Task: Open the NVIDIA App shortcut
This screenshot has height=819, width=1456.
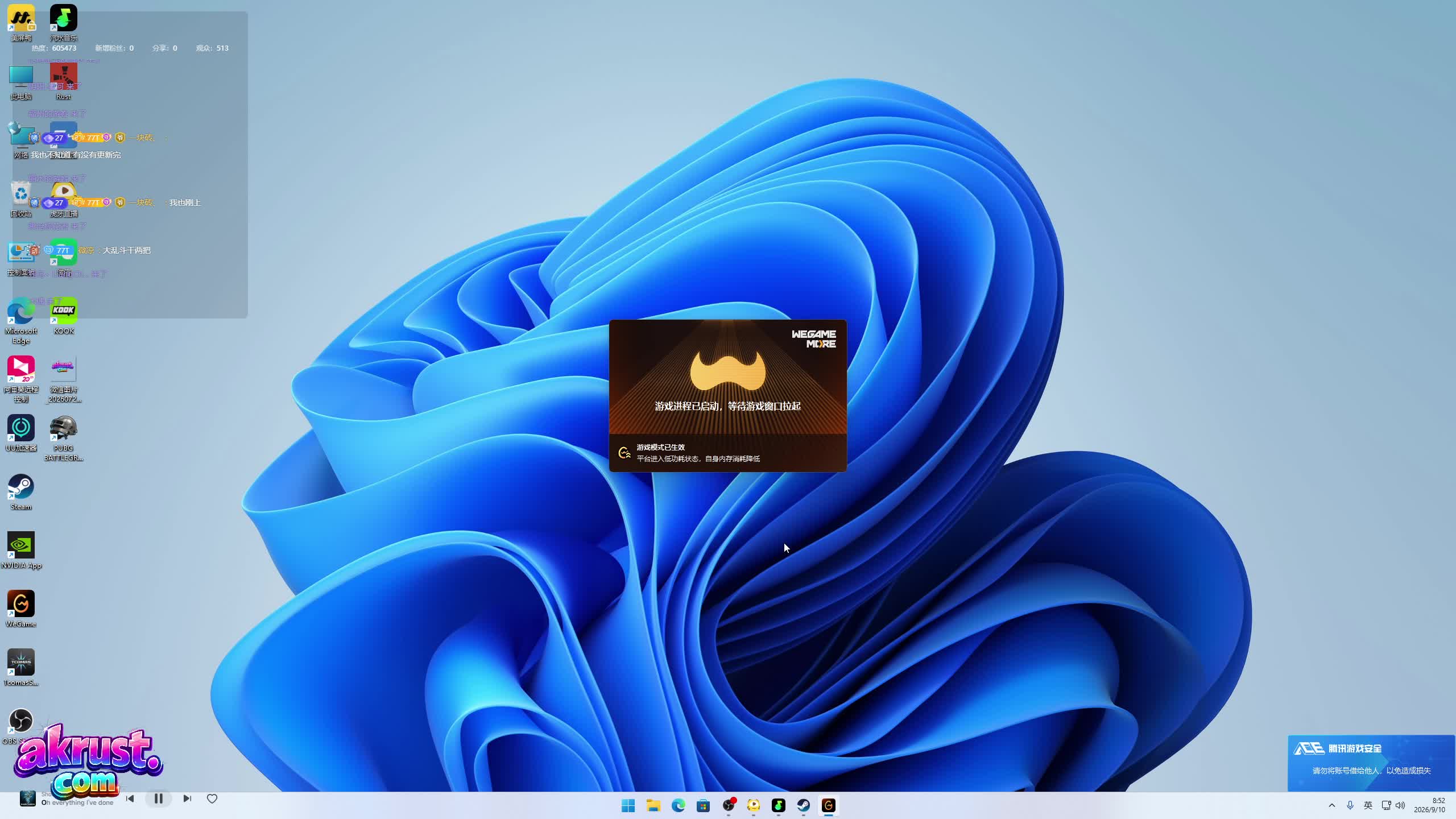Action: tap(21, 551)
